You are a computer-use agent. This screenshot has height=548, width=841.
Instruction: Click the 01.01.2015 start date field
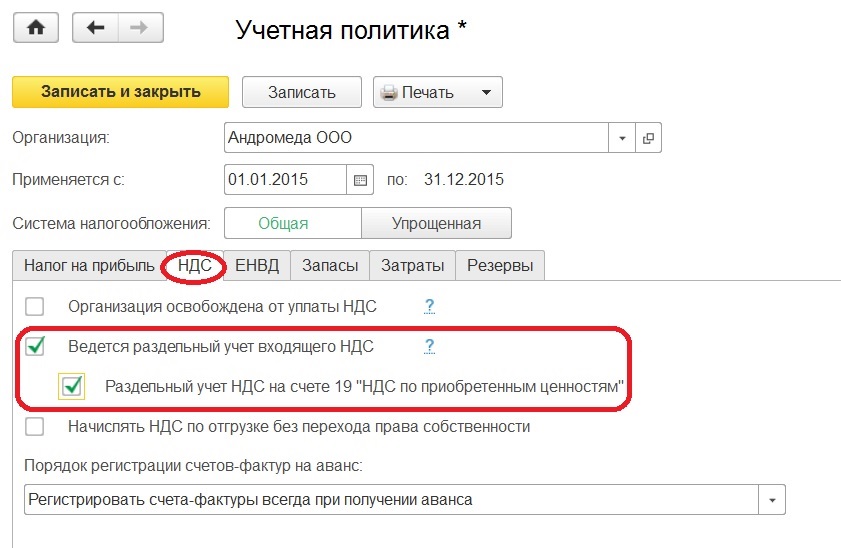pyautogui.click(x=285, y=180)
